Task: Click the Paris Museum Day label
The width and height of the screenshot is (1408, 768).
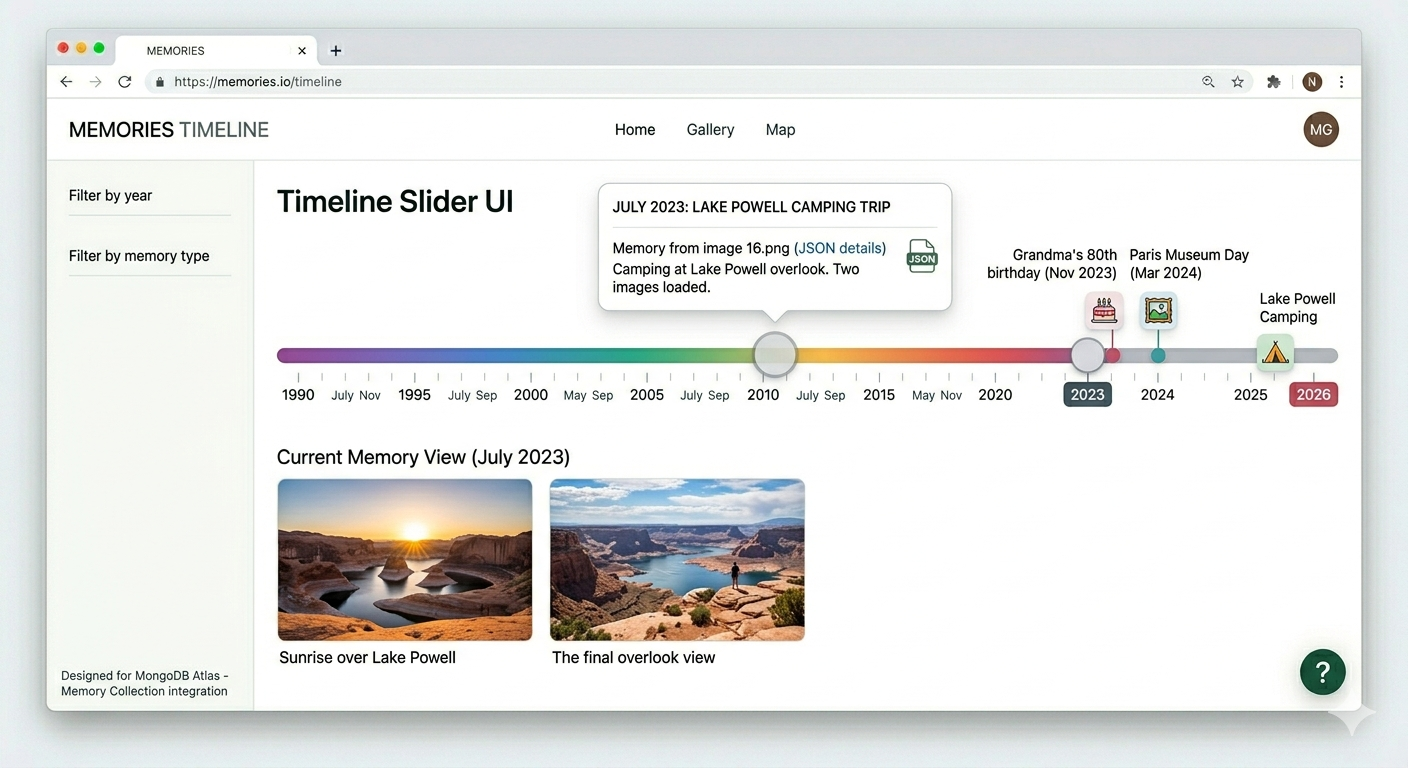Action: point(1189,264)
